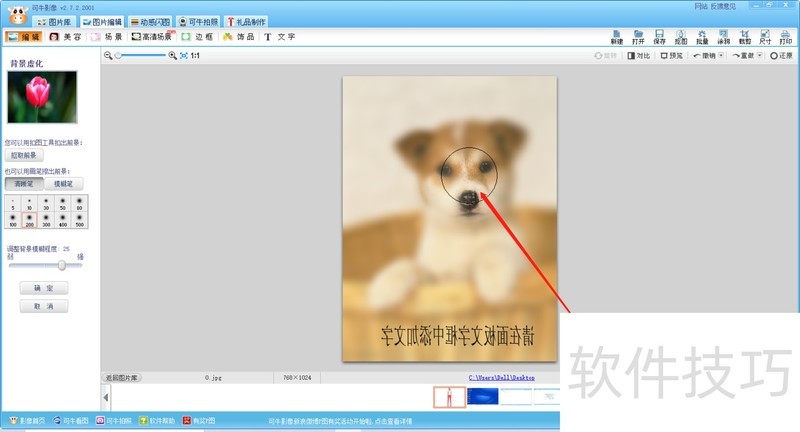This screenshot has width=800, height=432.
Task: Switch to the 图片库 tab
Action: click(55, 22)
